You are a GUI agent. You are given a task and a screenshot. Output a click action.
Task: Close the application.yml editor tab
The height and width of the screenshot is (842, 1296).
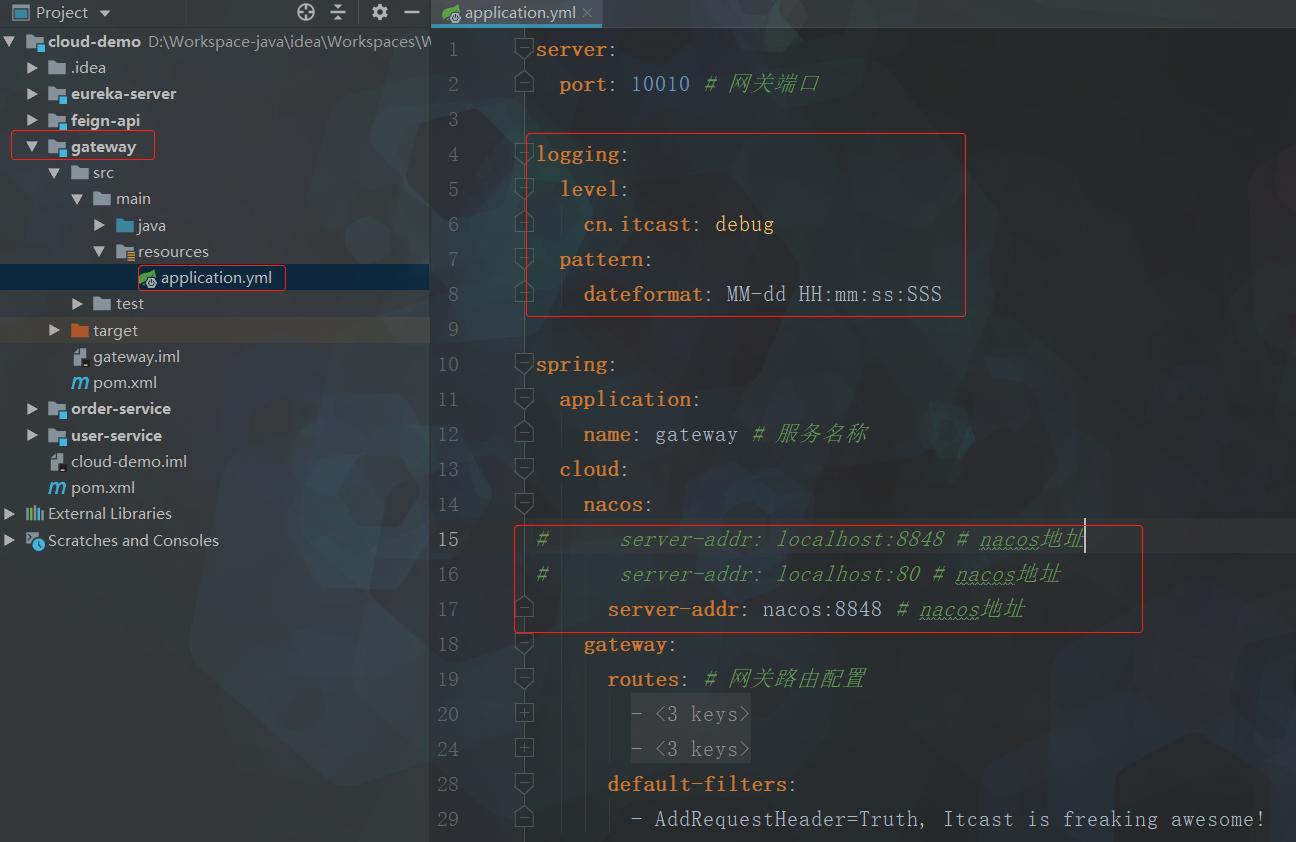[x=589, y=13]
